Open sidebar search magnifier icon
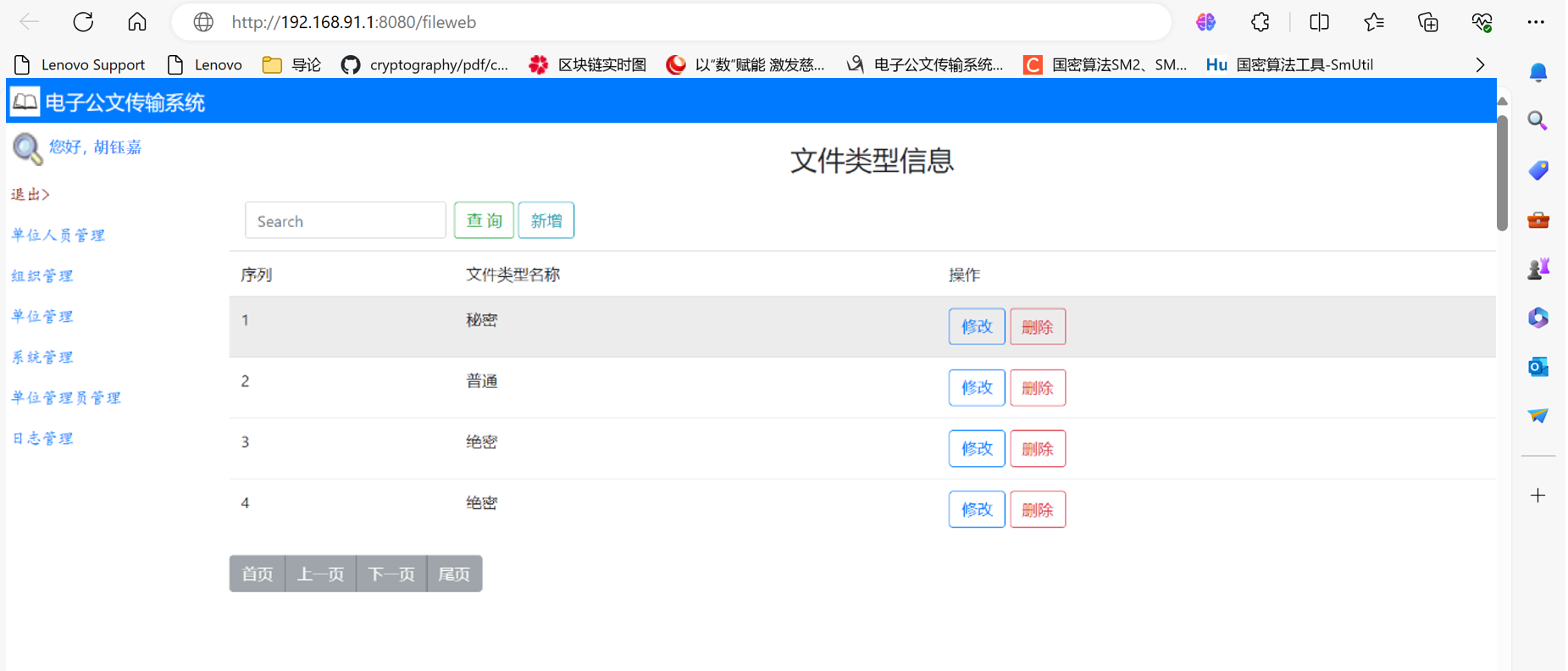 click(x=1538, y=121)
